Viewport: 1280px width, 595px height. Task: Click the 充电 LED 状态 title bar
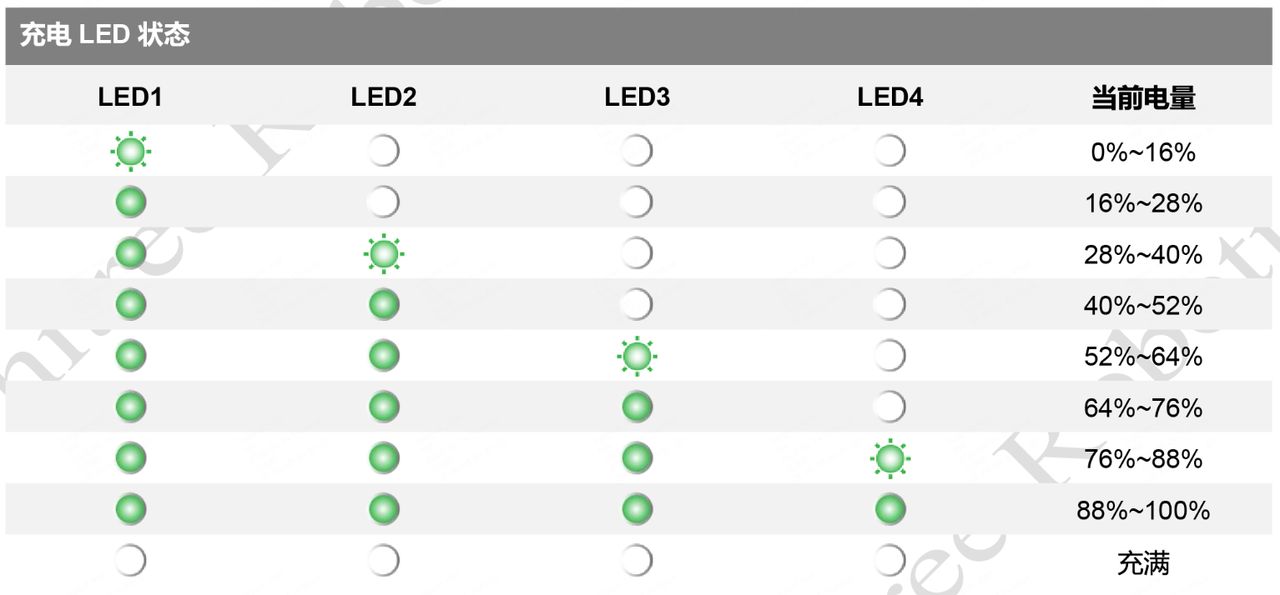tap(640, 37)
